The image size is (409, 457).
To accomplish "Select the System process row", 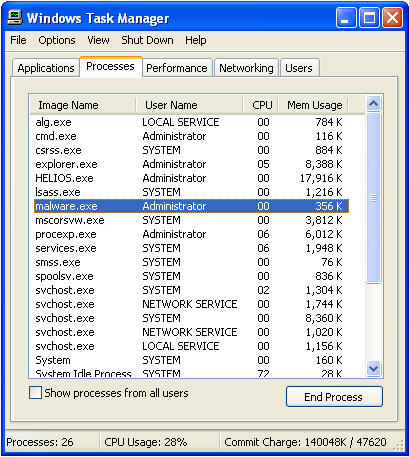I will [x=191, y=360].
